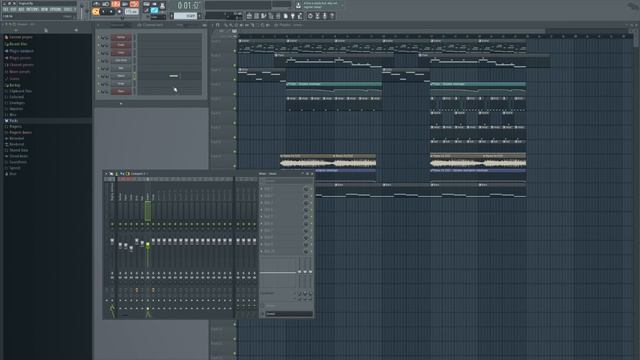Open the pattern selector field
640x360 pixels.
click(185, 16)
